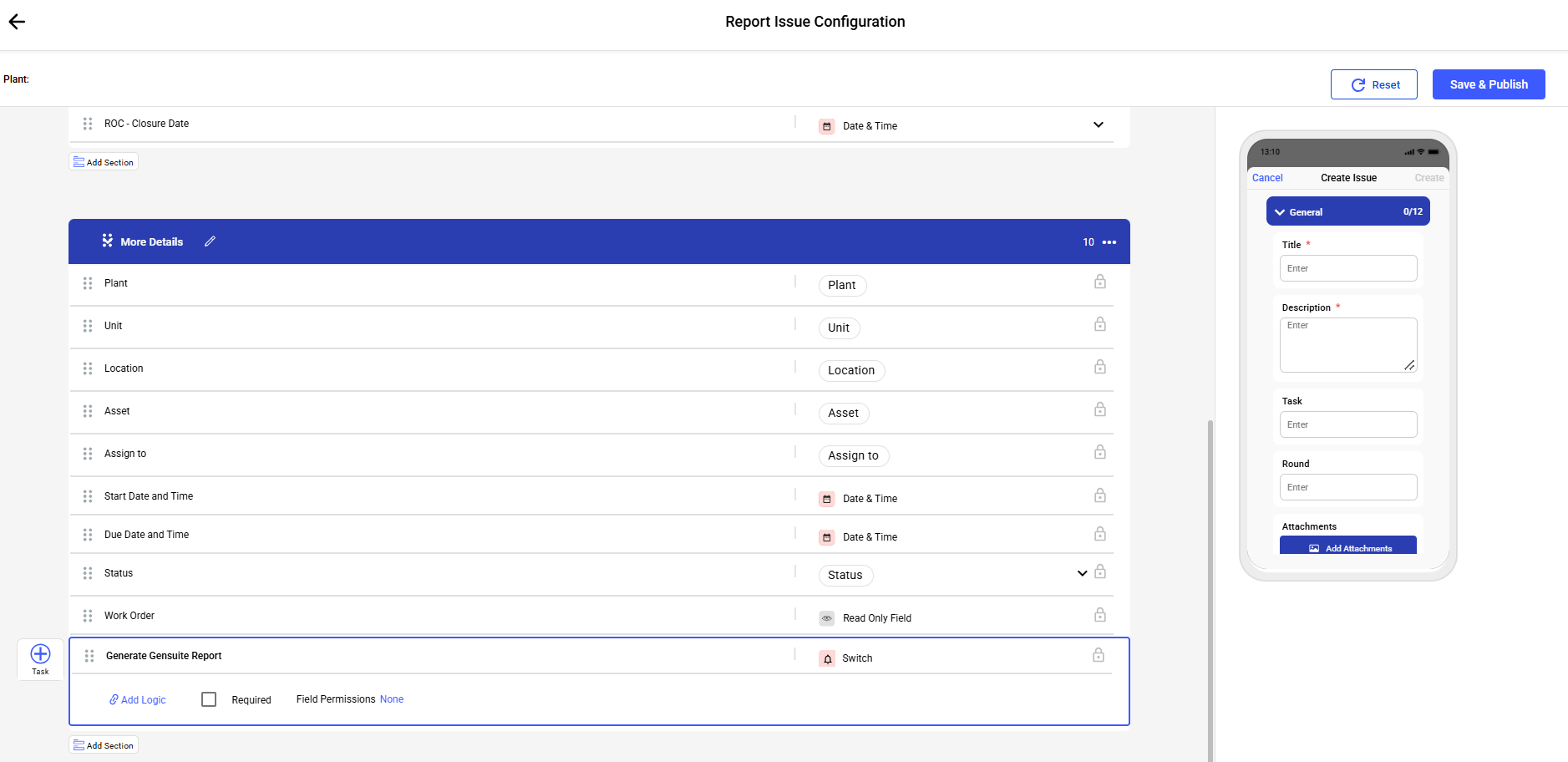Click the lock icon in the Assign to row
Screen dimensions: 1568x762
click(1100, 452)
